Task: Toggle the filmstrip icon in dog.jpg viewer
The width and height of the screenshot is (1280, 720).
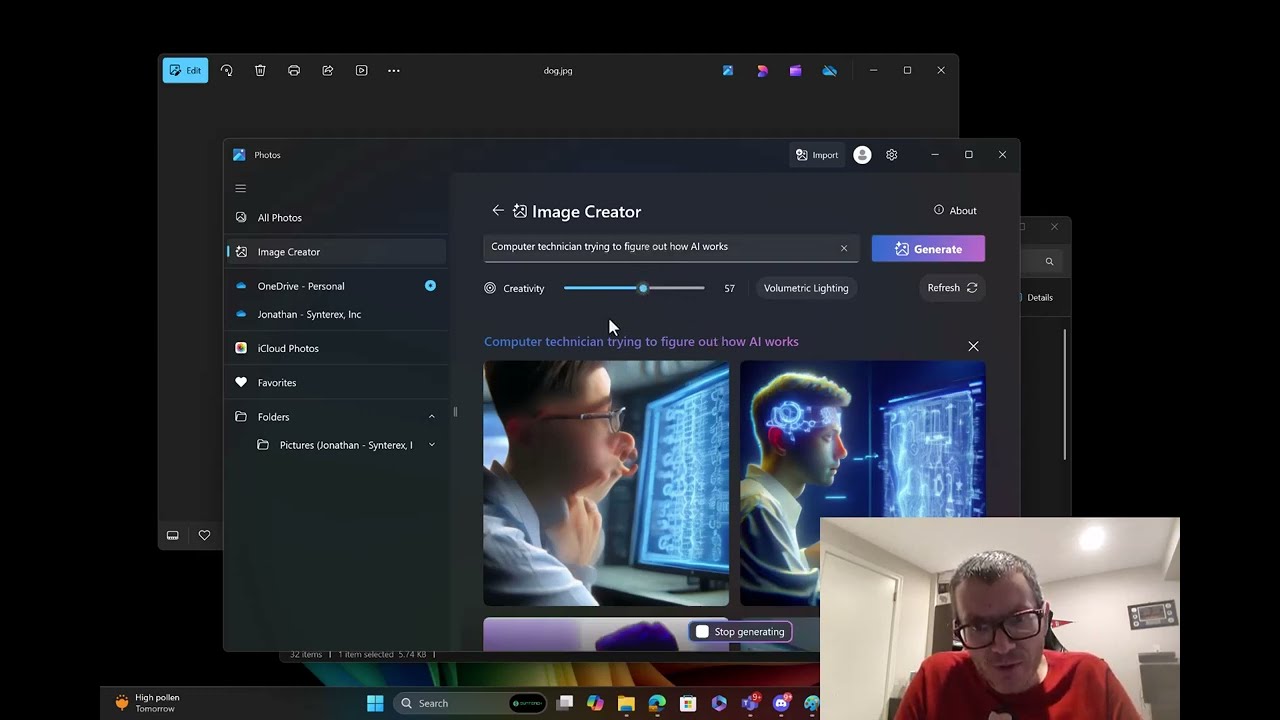Action: pos(173,536)
